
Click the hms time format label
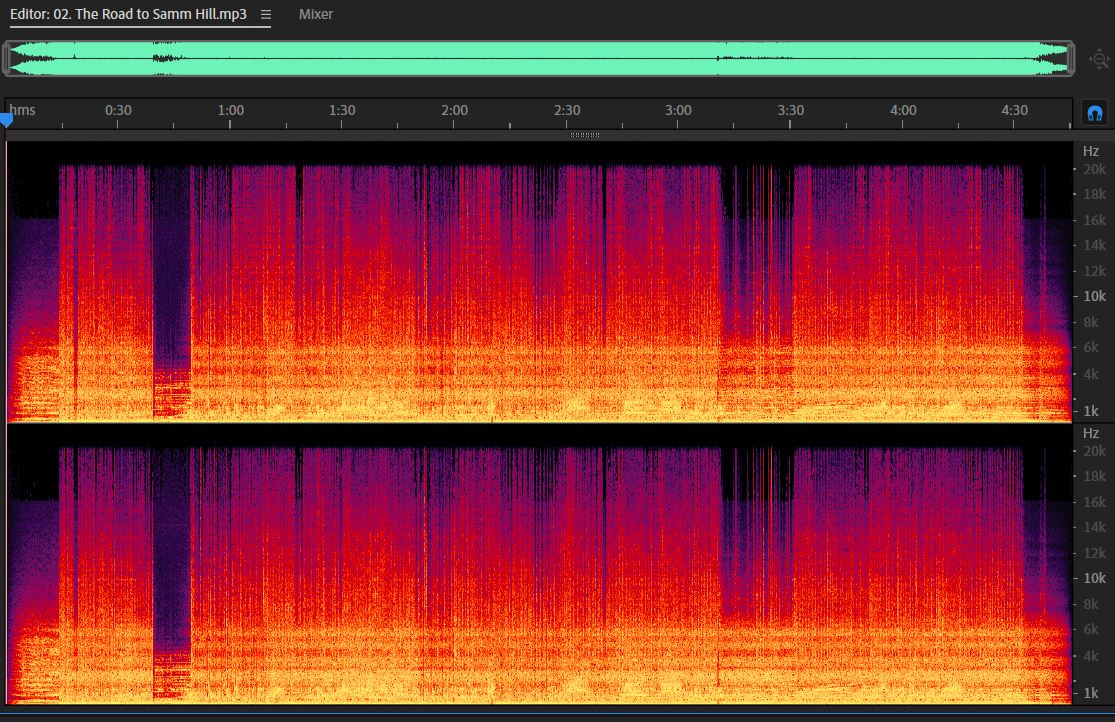click(22, 110)
